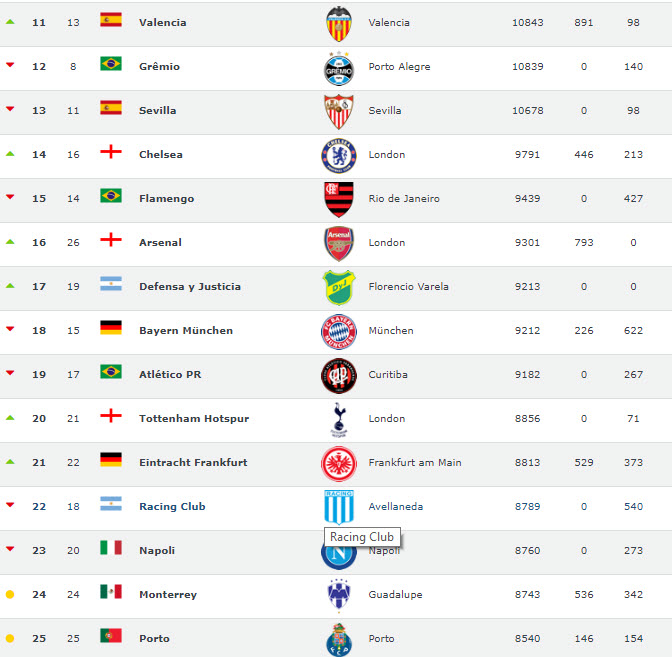The image size is (672, 657).
Task: Click the Eintracht Frankfurt eagle crest
Action: point(339,463)
